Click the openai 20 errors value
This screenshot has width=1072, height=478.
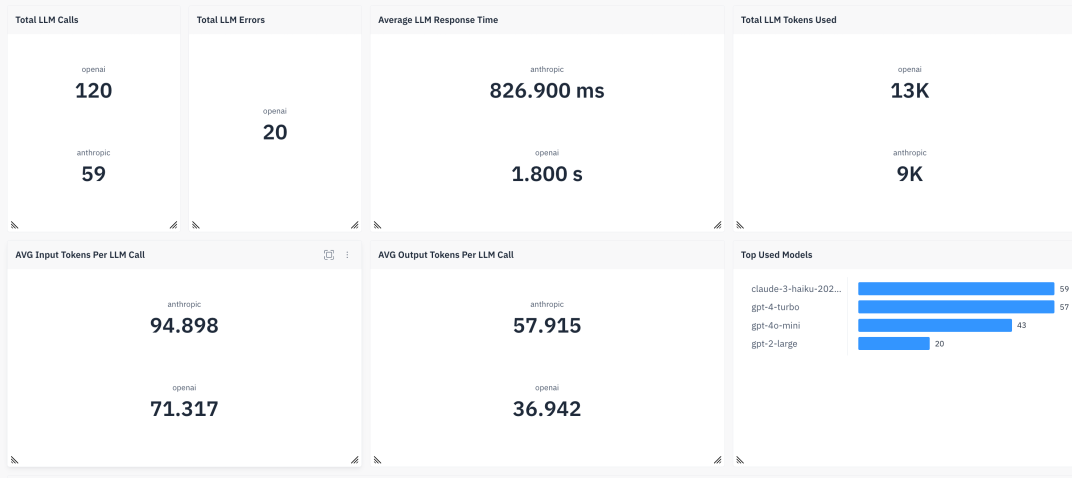click(x=275, y=133)
